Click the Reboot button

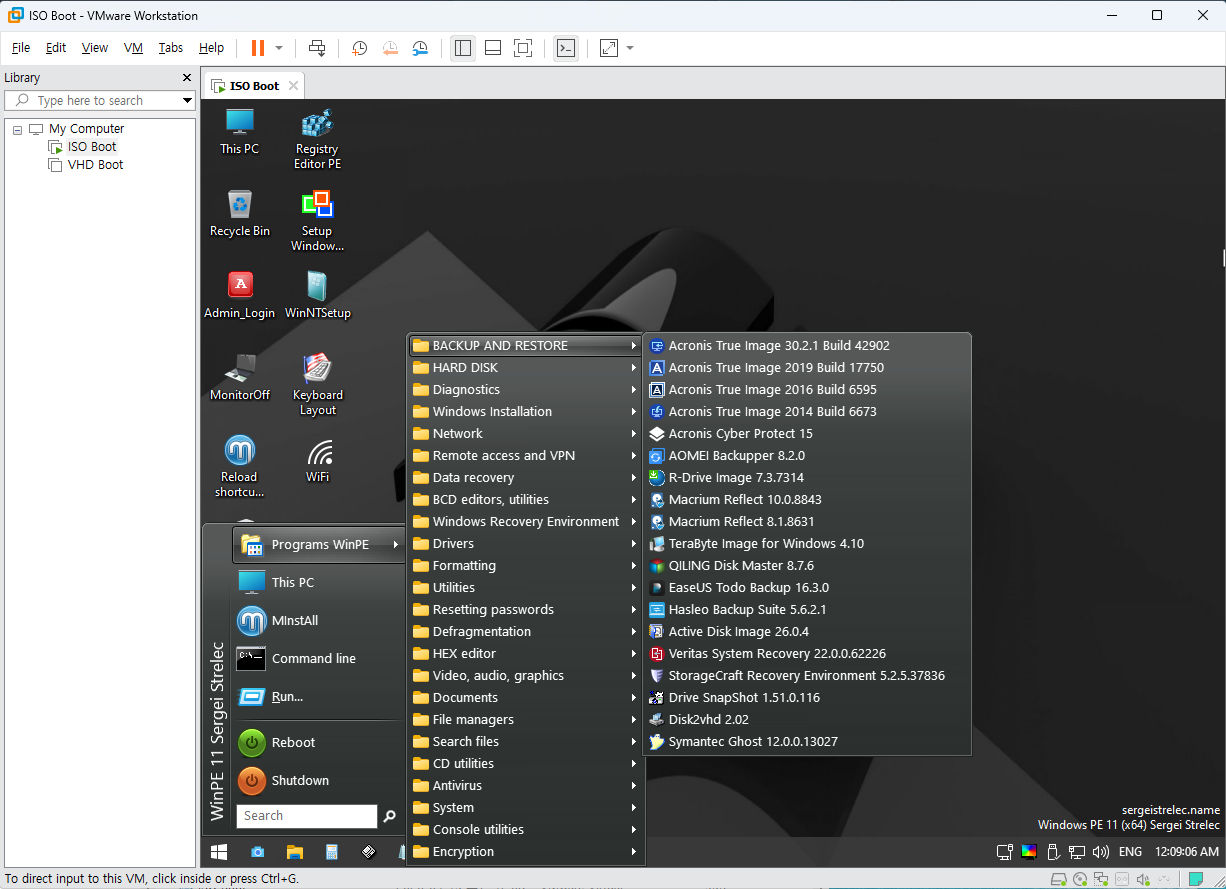292,743
